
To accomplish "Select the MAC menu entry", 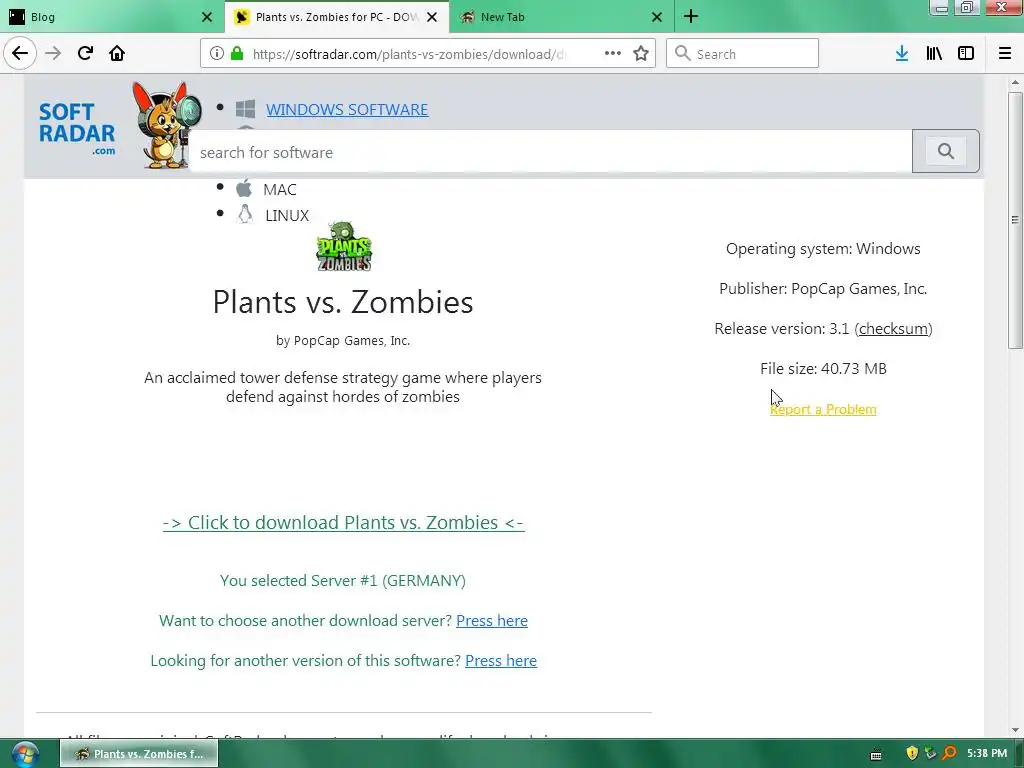I will click(x=280, y=189).
